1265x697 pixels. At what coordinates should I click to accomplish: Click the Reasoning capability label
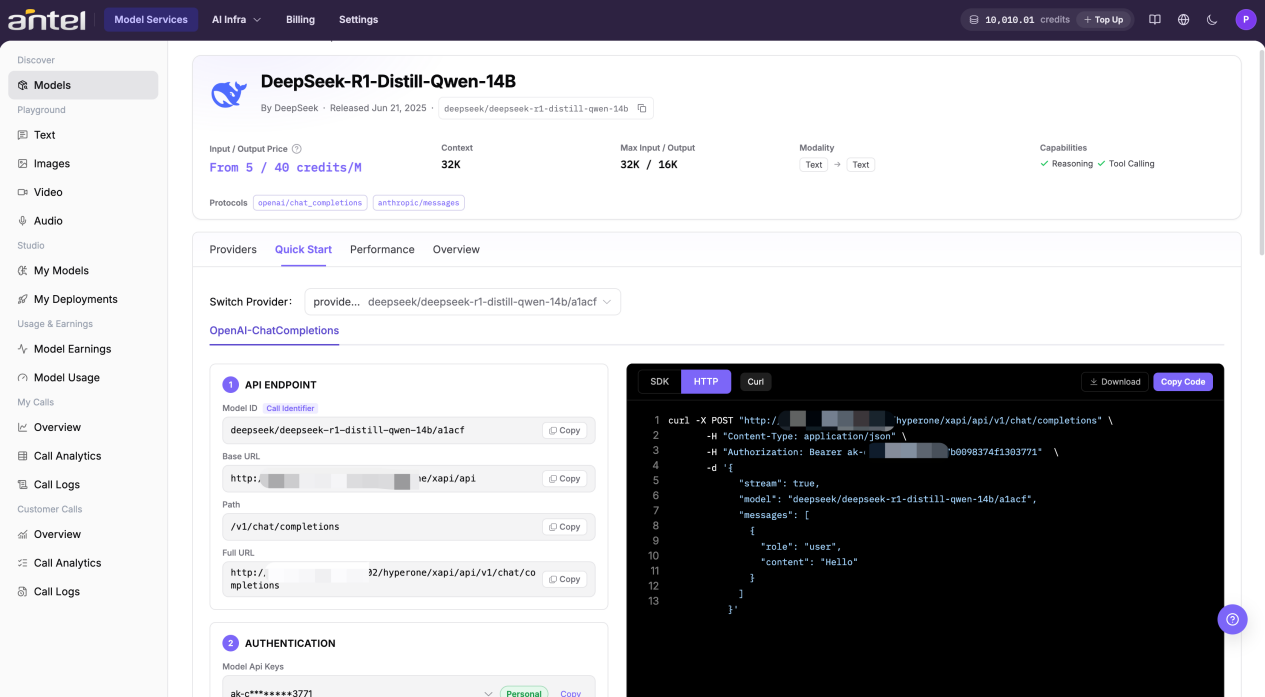1072,164
